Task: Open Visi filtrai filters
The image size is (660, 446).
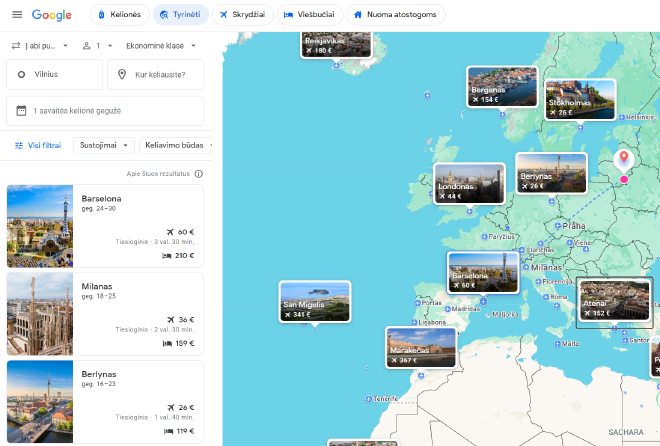Action: (x=38, y=146)
